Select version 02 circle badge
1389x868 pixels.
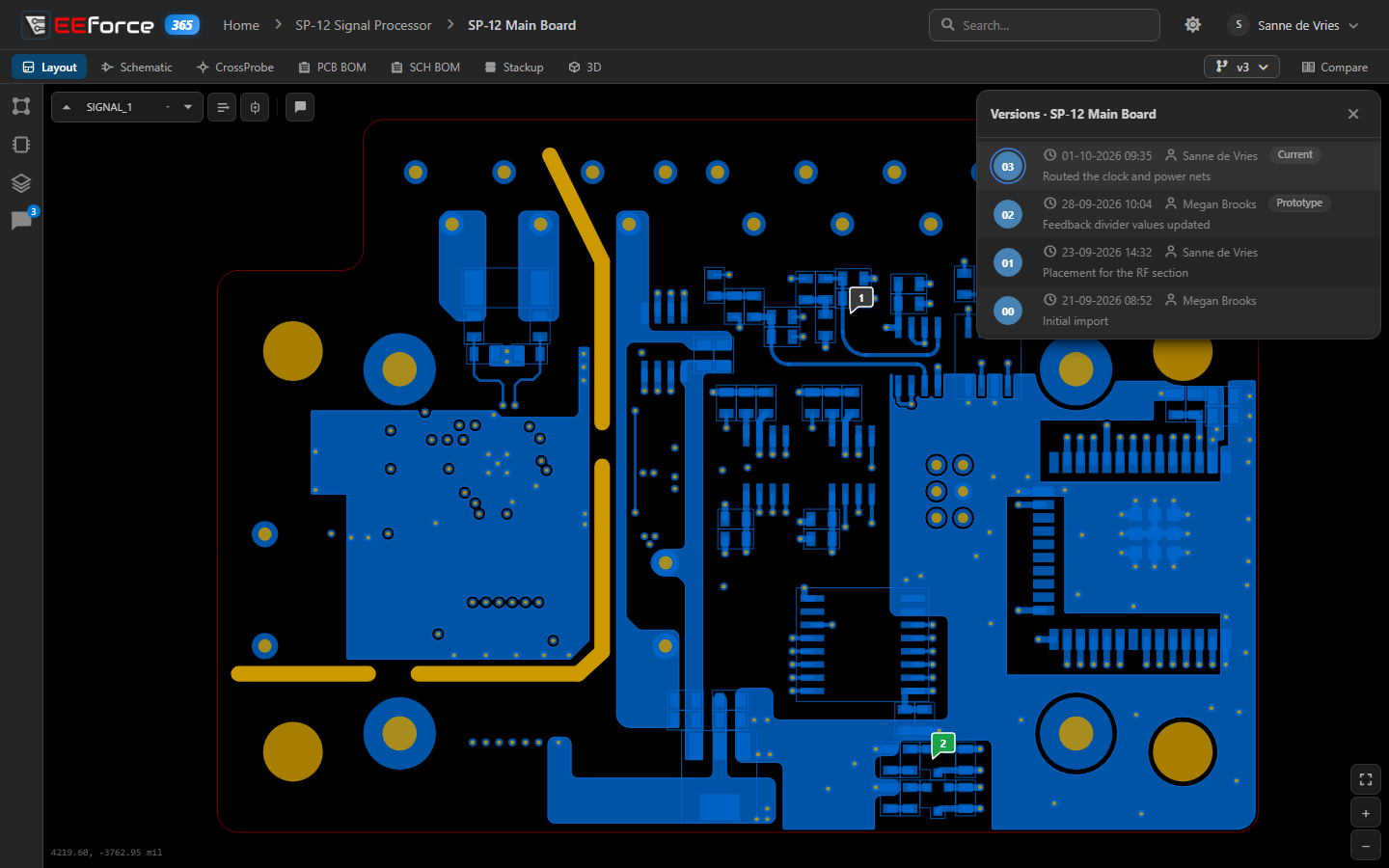[x=1008, y=215]
